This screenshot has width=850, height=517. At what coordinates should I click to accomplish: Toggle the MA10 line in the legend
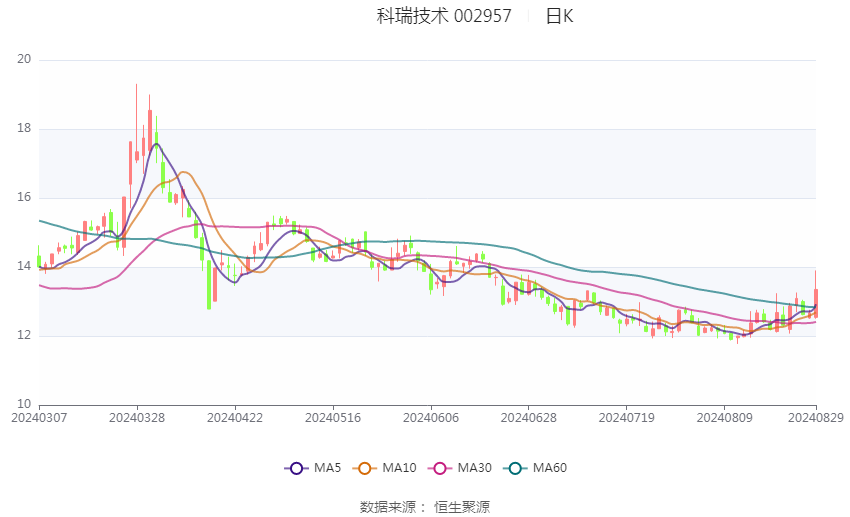click(384, 468)
